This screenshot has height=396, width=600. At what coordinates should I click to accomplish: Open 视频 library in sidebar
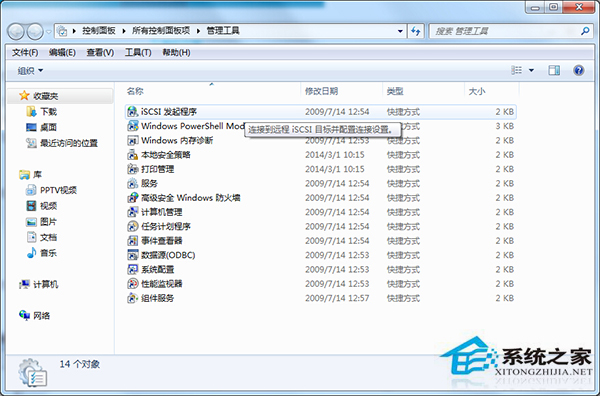(x=49, y=206)
